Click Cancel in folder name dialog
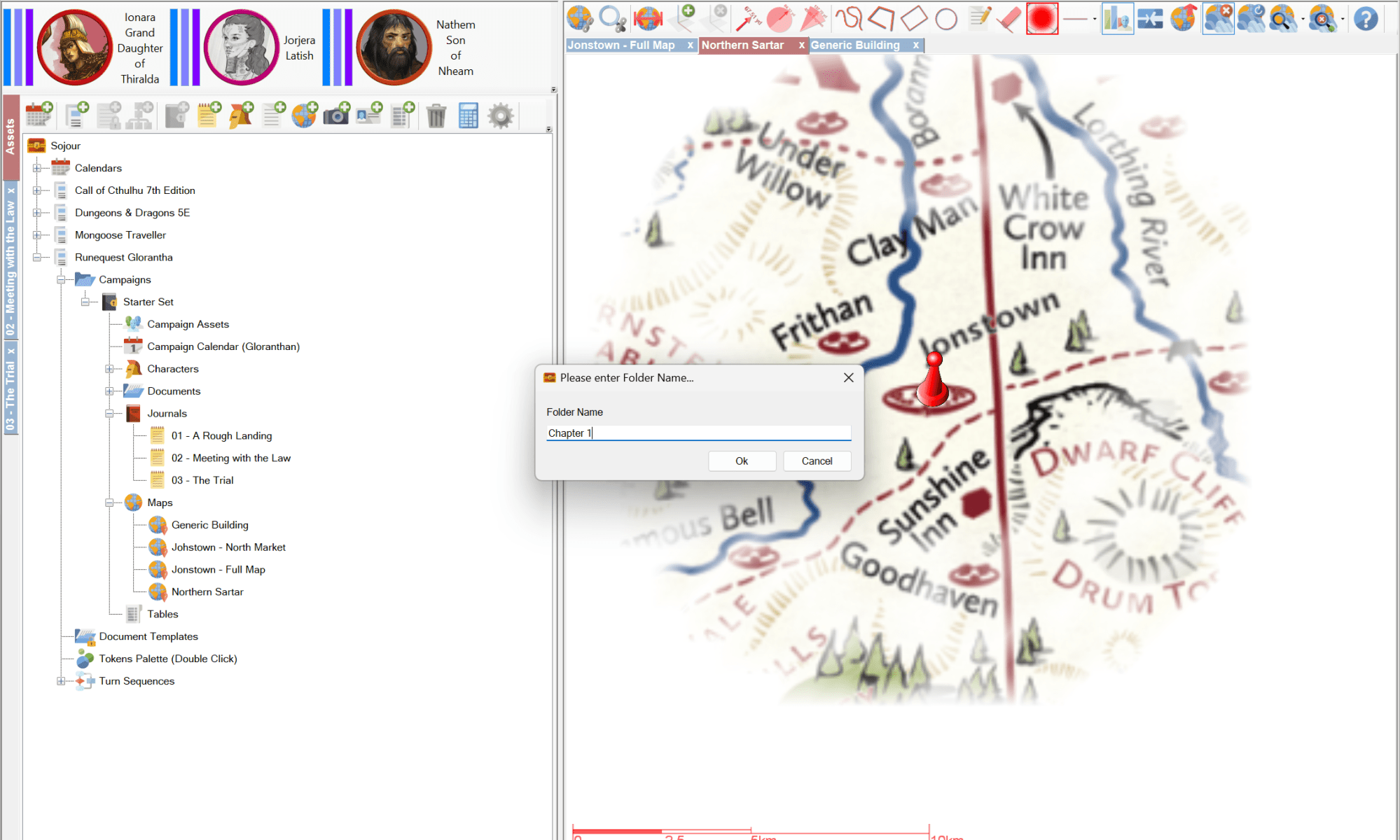The width and height of the screenshot is (1400, 840). [x=817, y=461]
